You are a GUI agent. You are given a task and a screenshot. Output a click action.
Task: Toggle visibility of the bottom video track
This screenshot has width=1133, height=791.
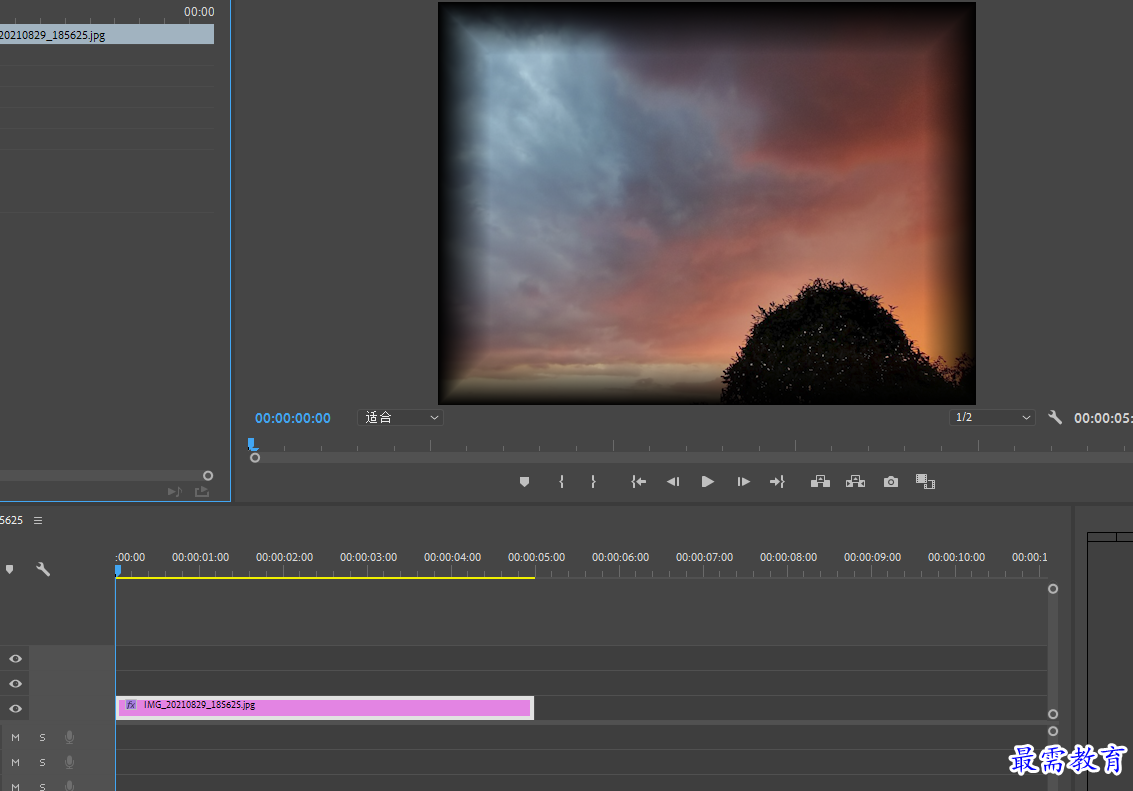click(15, 709)
